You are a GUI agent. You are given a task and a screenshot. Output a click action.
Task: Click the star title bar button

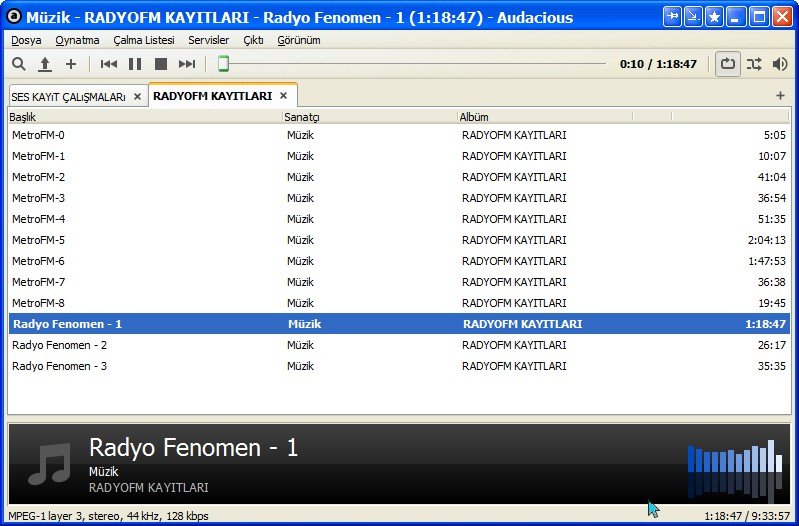[714, 17]
